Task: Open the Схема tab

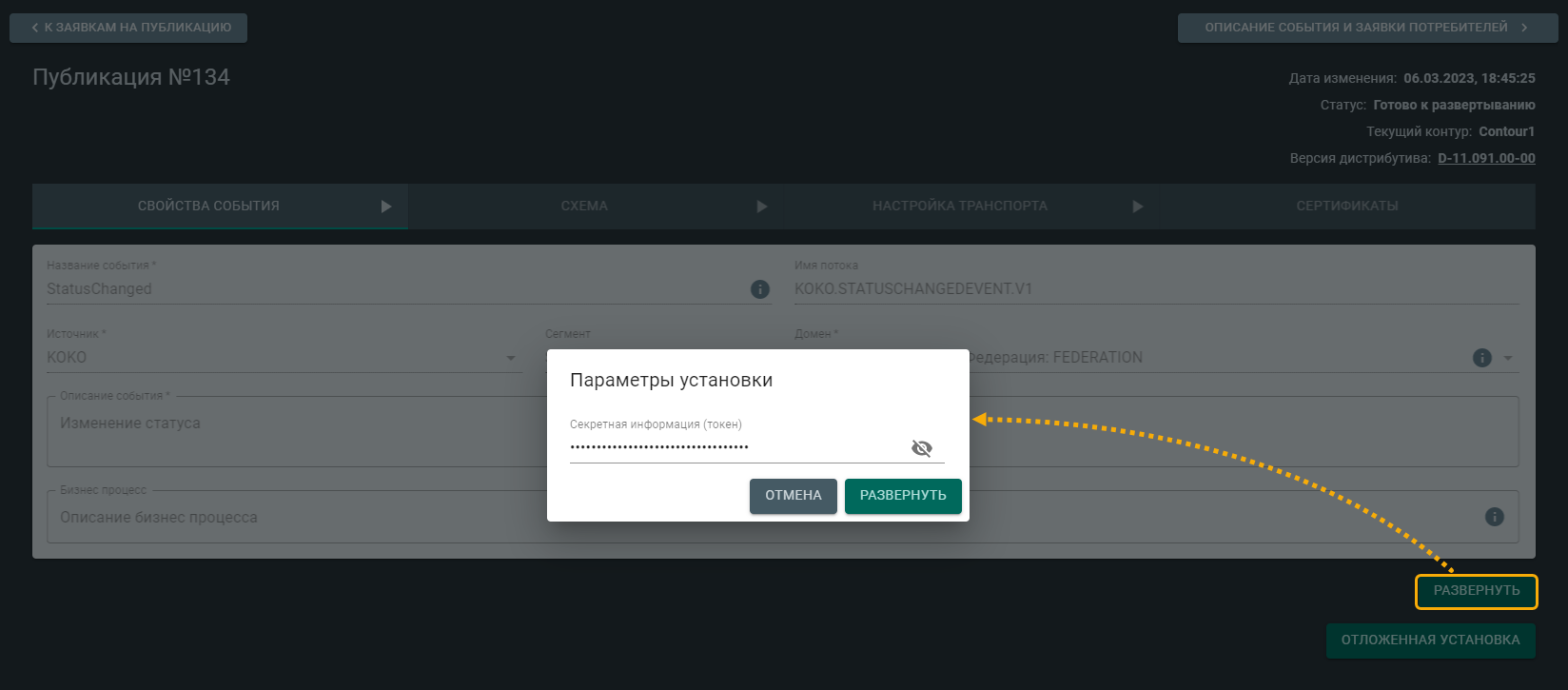Action: coord(583,207)
